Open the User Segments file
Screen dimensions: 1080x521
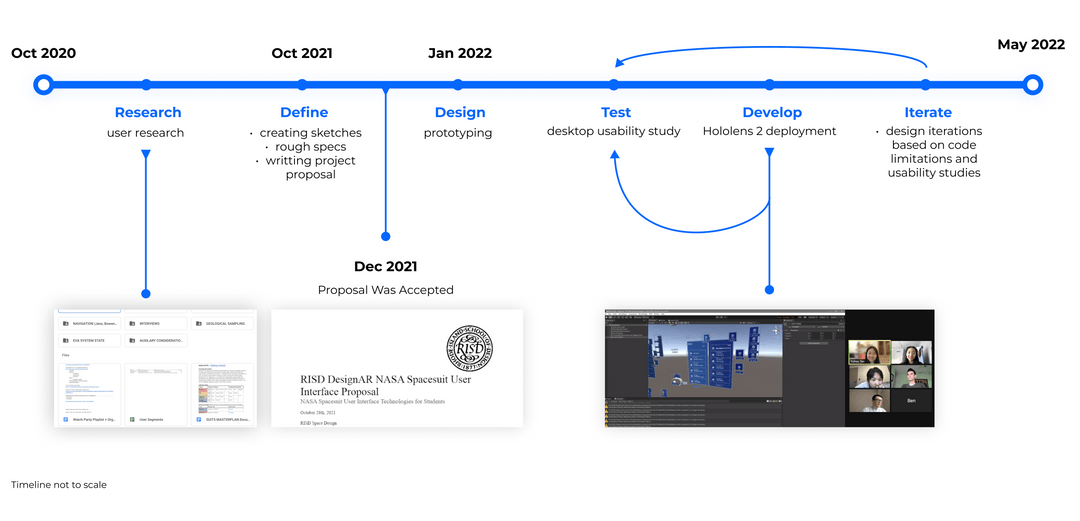pyautogui.click(x=156, y=394)
